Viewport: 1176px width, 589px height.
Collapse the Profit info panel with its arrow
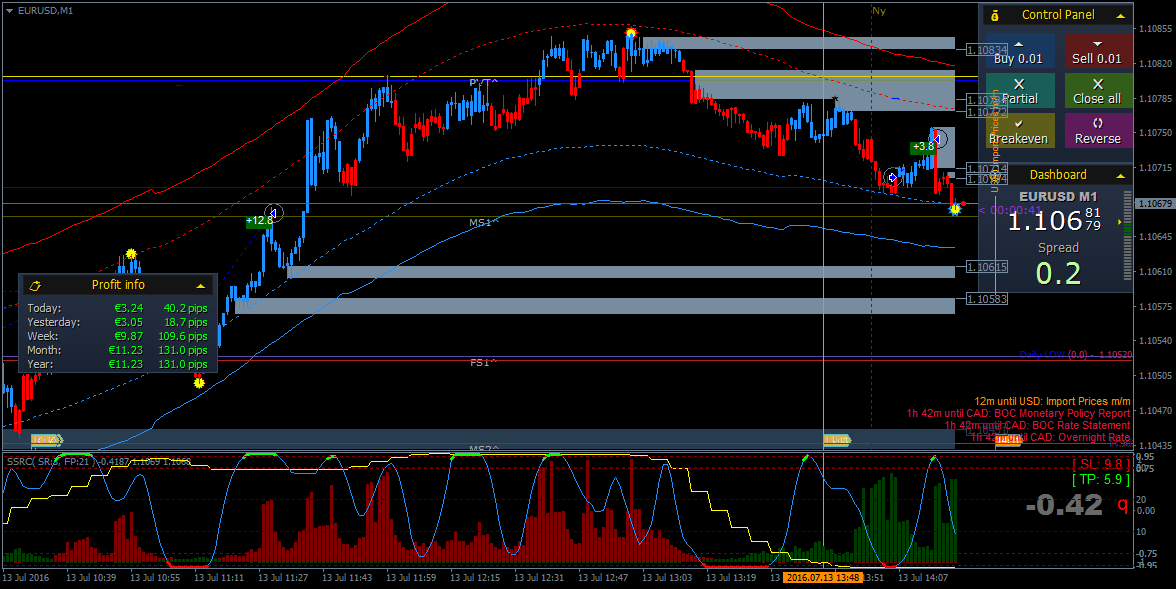pyautogui.click(x=200, y=286)
